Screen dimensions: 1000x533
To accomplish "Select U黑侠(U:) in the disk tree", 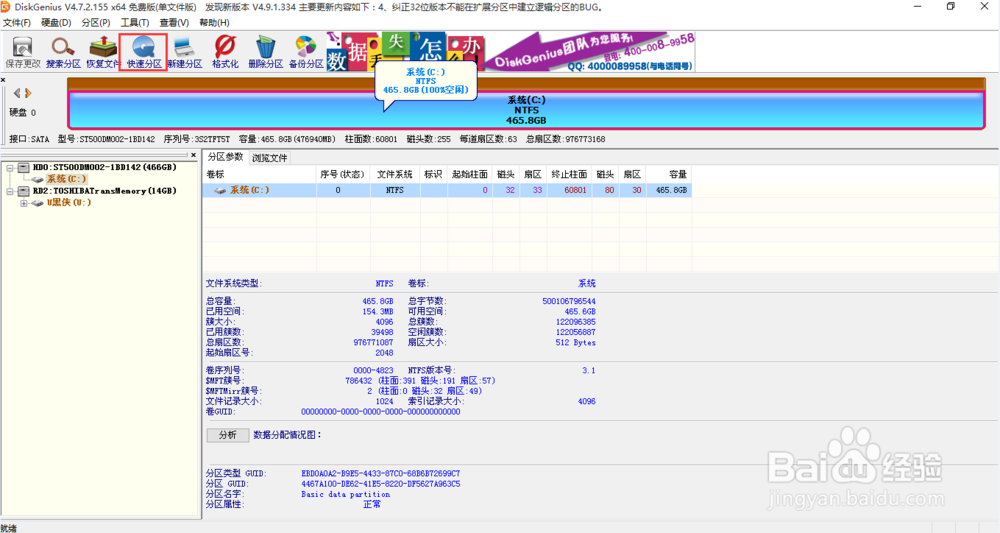I will 69,203.
